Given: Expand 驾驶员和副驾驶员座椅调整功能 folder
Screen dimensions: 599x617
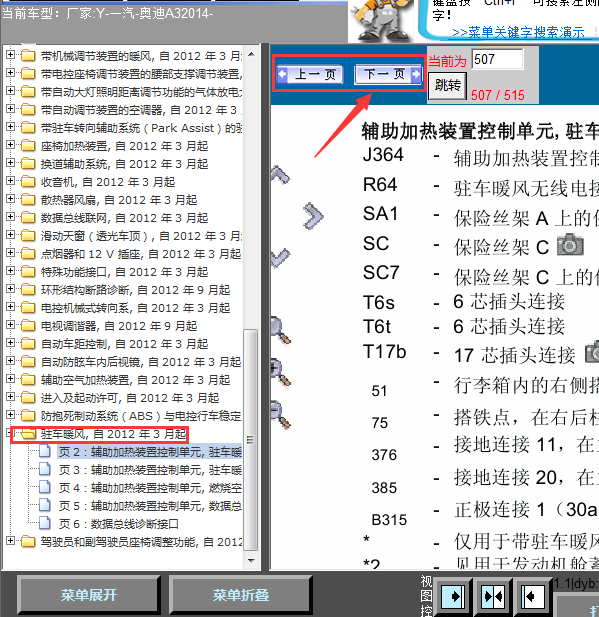Looking at the screenshot, I should (x=11, y=541).
